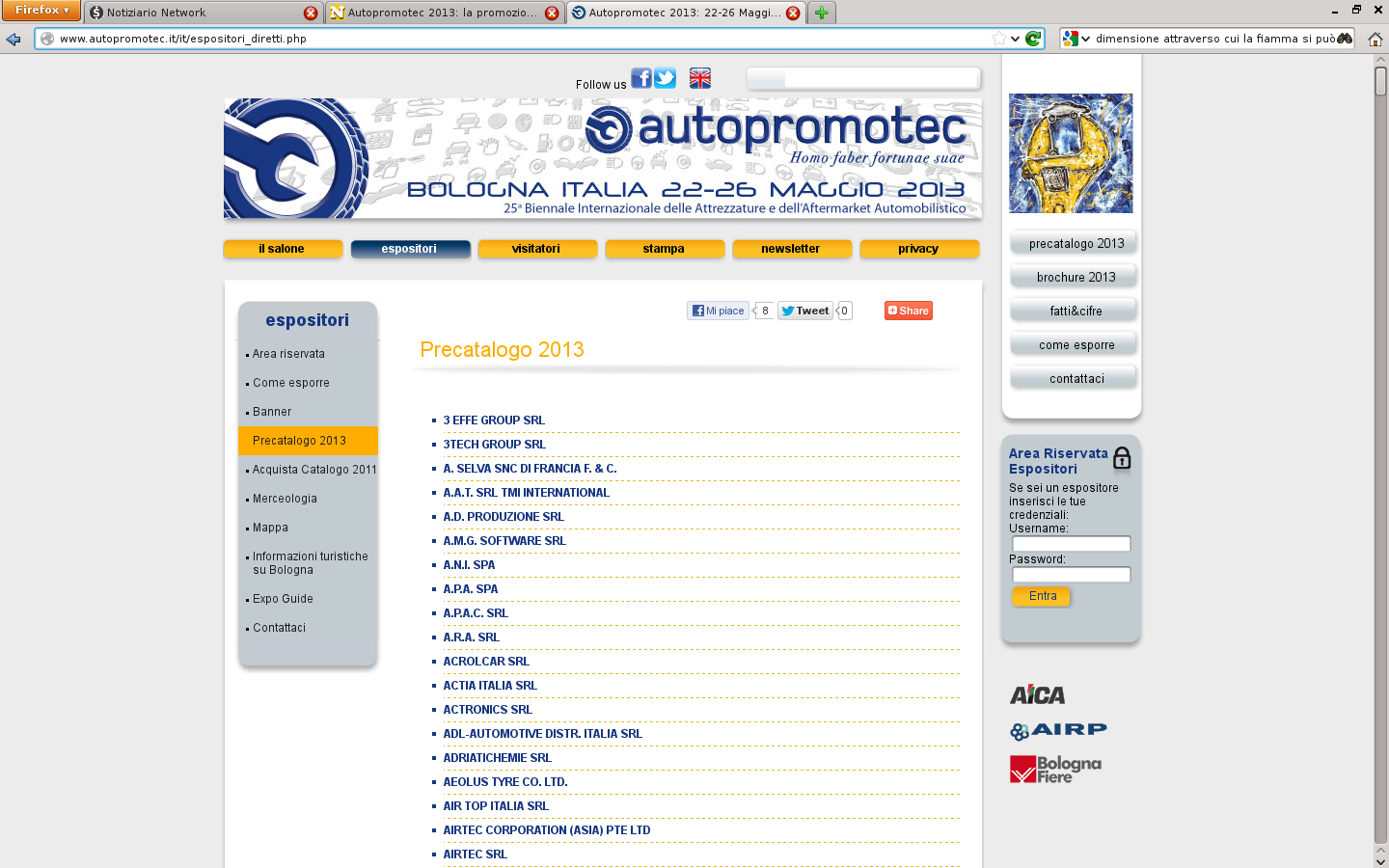The width and height of the screenshot is (1389, 868).
Task: Open Come esporre in the left sidebar
Action: (x=291, y=383)
